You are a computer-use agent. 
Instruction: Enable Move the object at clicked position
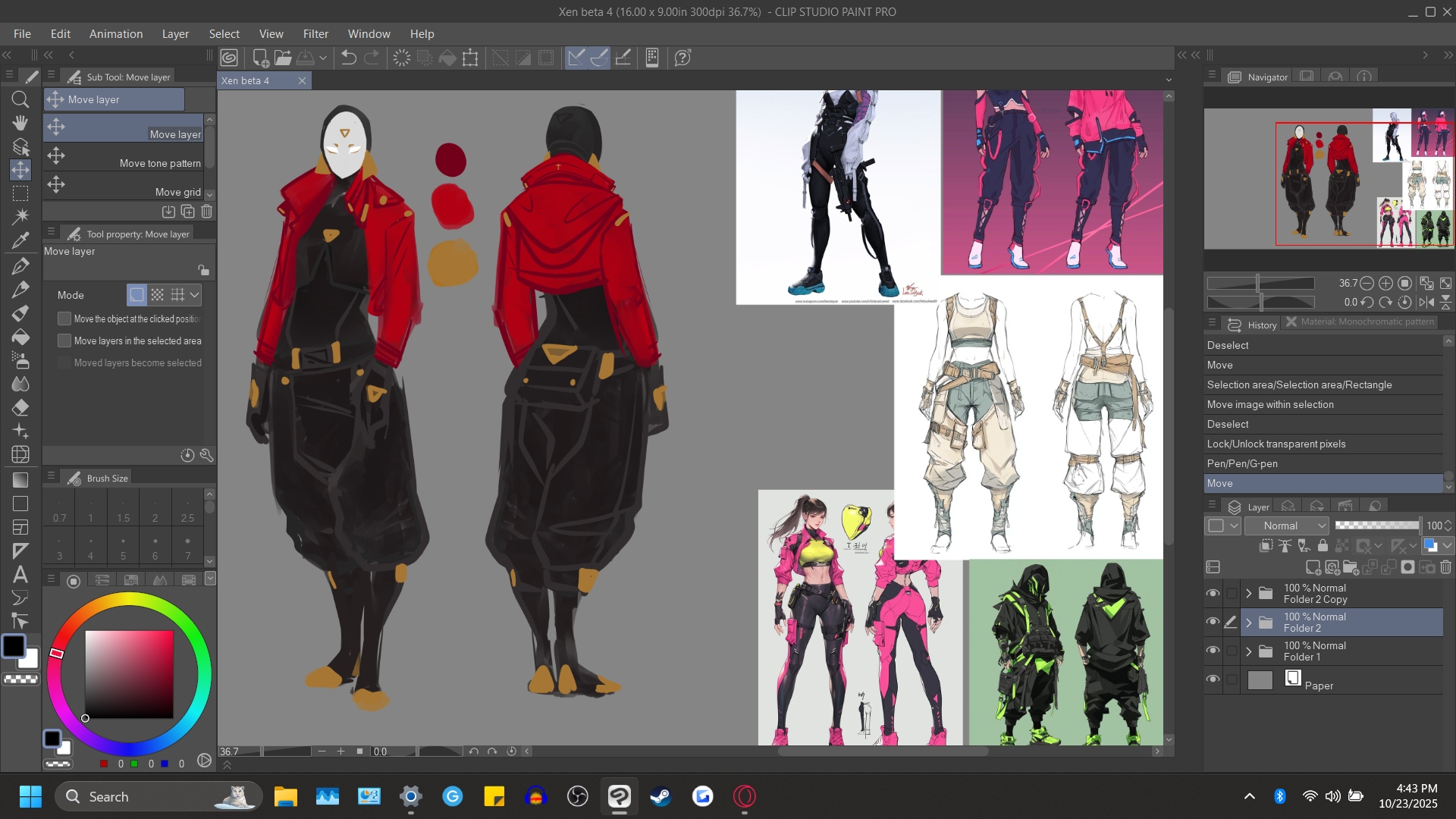click(x=64, y=319)
